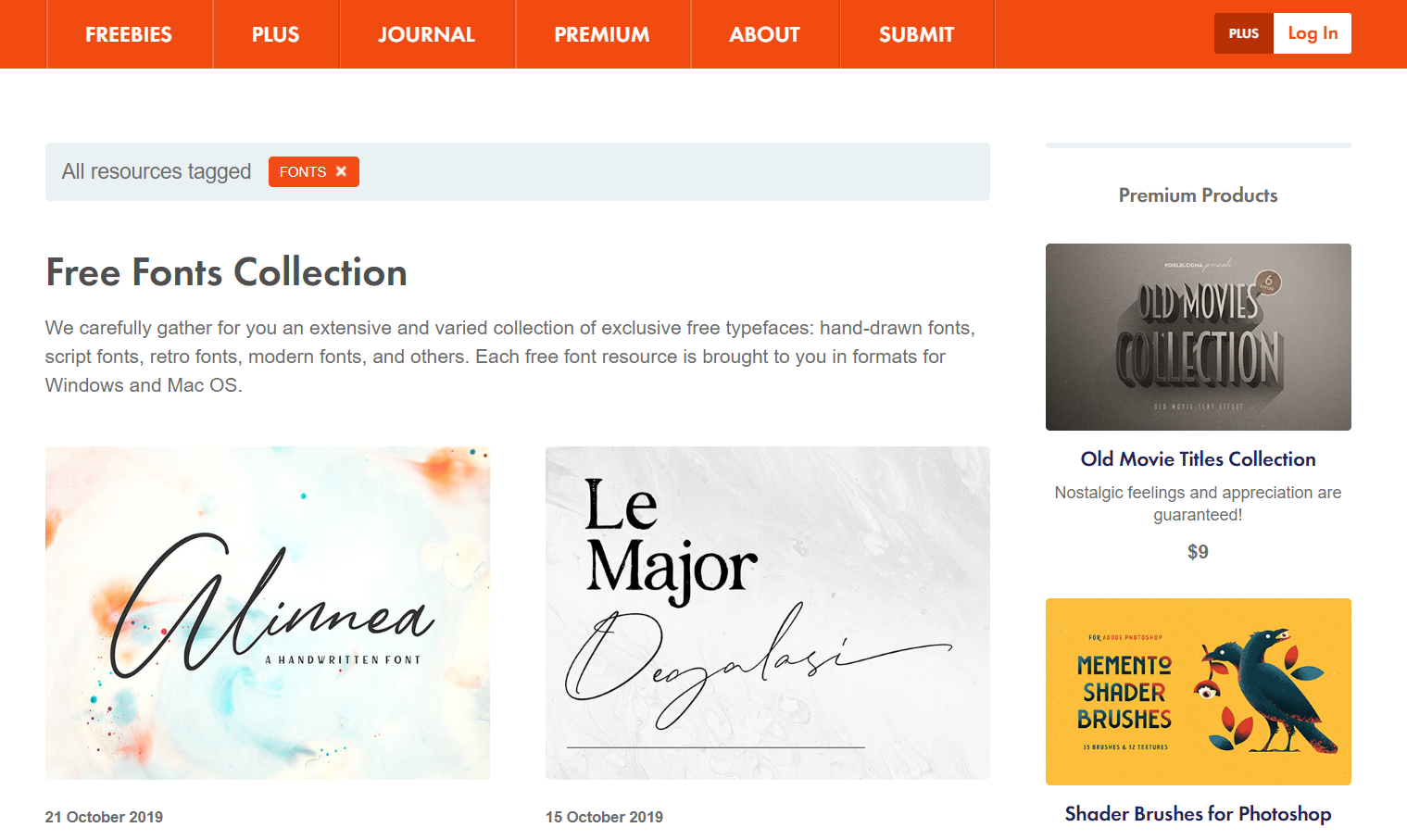Click the Log In button
The image size is (1407, 840).
[x=1313, y=33]
